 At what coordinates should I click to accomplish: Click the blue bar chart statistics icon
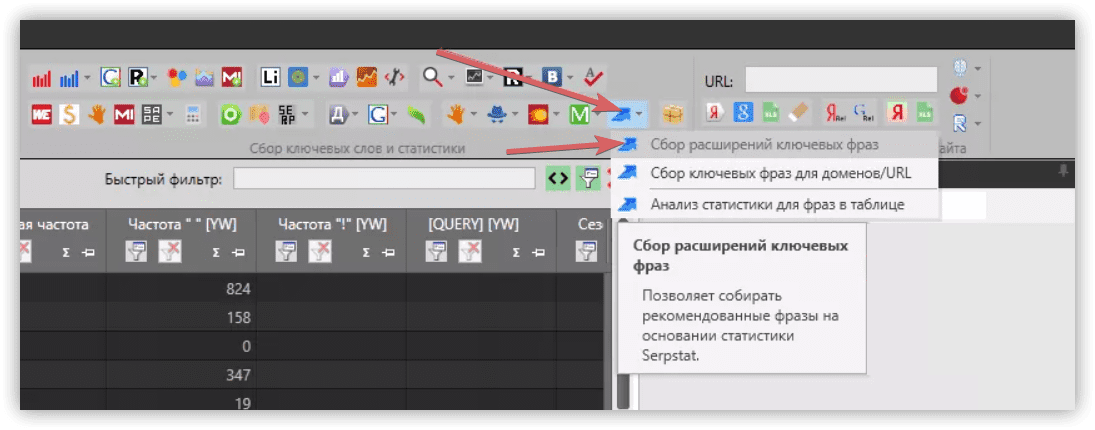coord(69,79)
